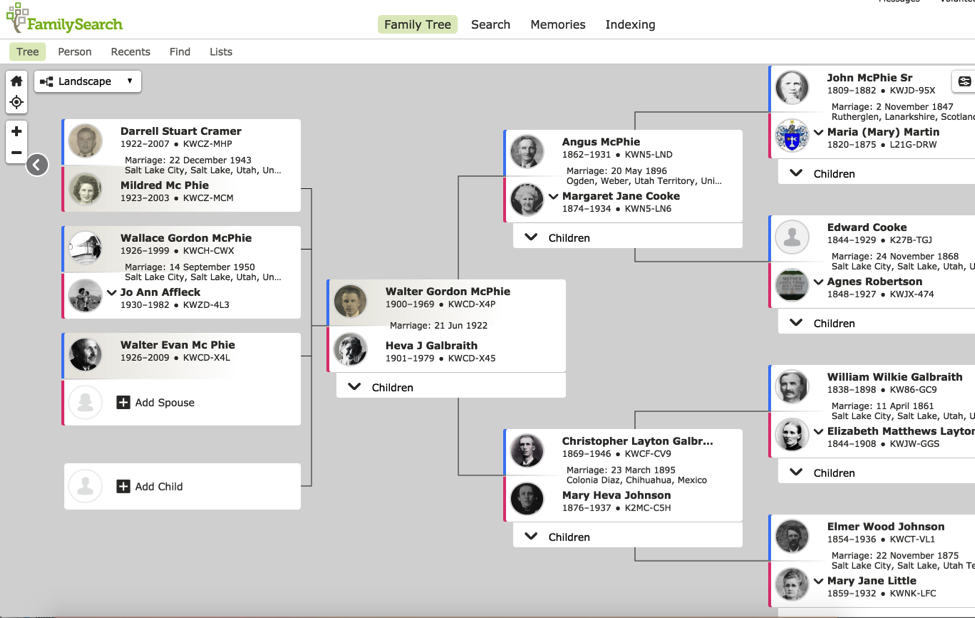Click the FamilySearch logo

(64, 20)
